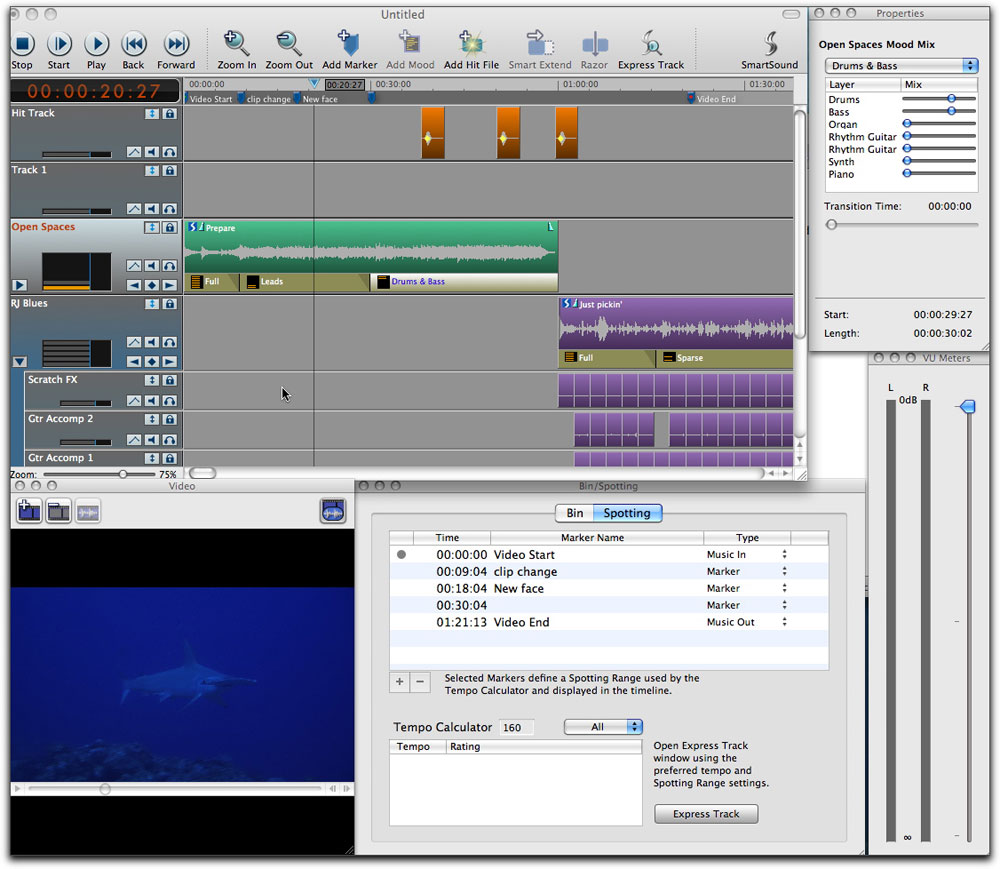Select the Sparse mood segment on RJ Blues
Image resolution: width=1000 pixels, height=869 pixels.
pos(724,358)
